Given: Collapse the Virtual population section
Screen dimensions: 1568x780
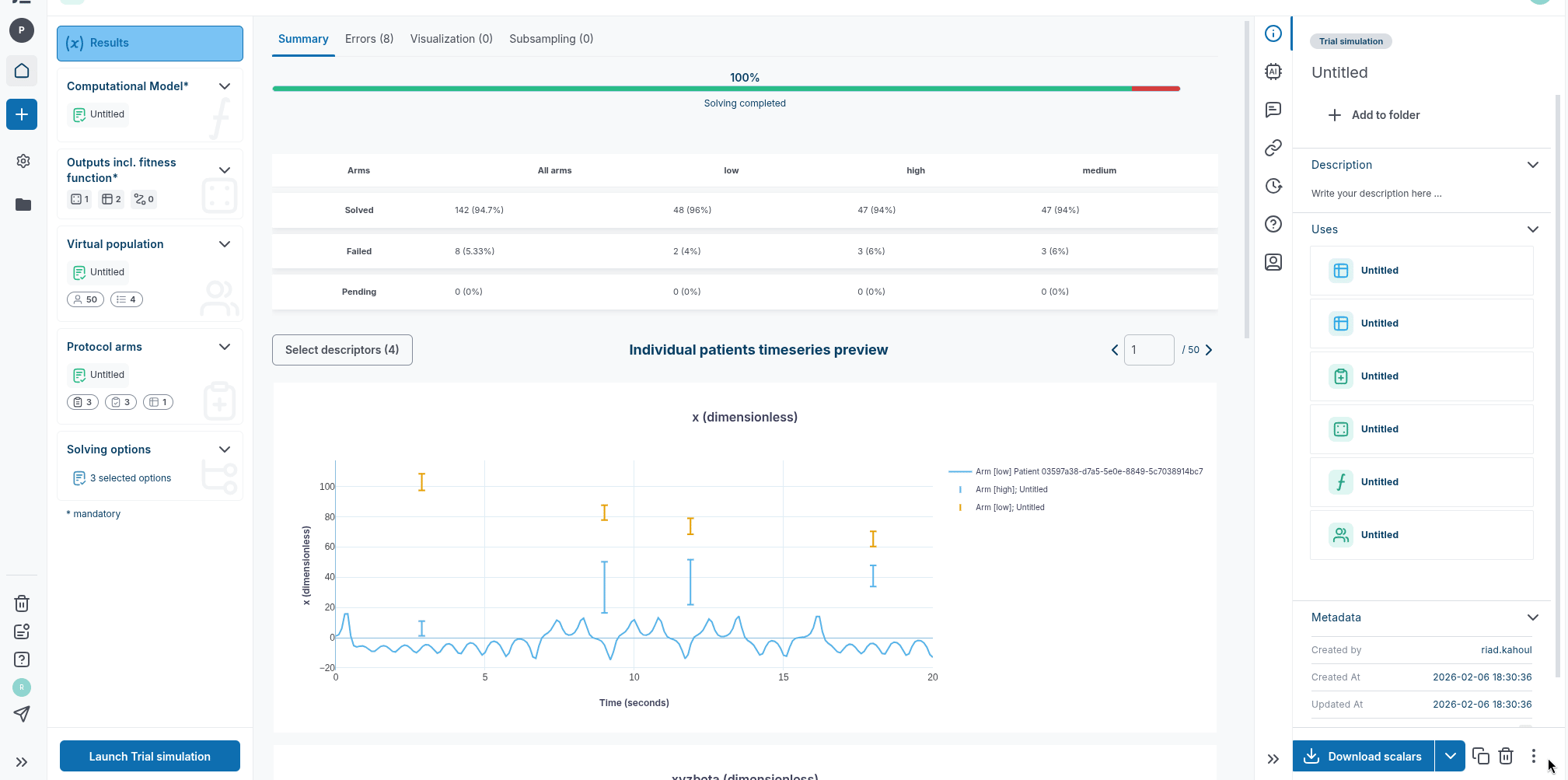Looking at the screenshot, I should click(x=225, y=244).
